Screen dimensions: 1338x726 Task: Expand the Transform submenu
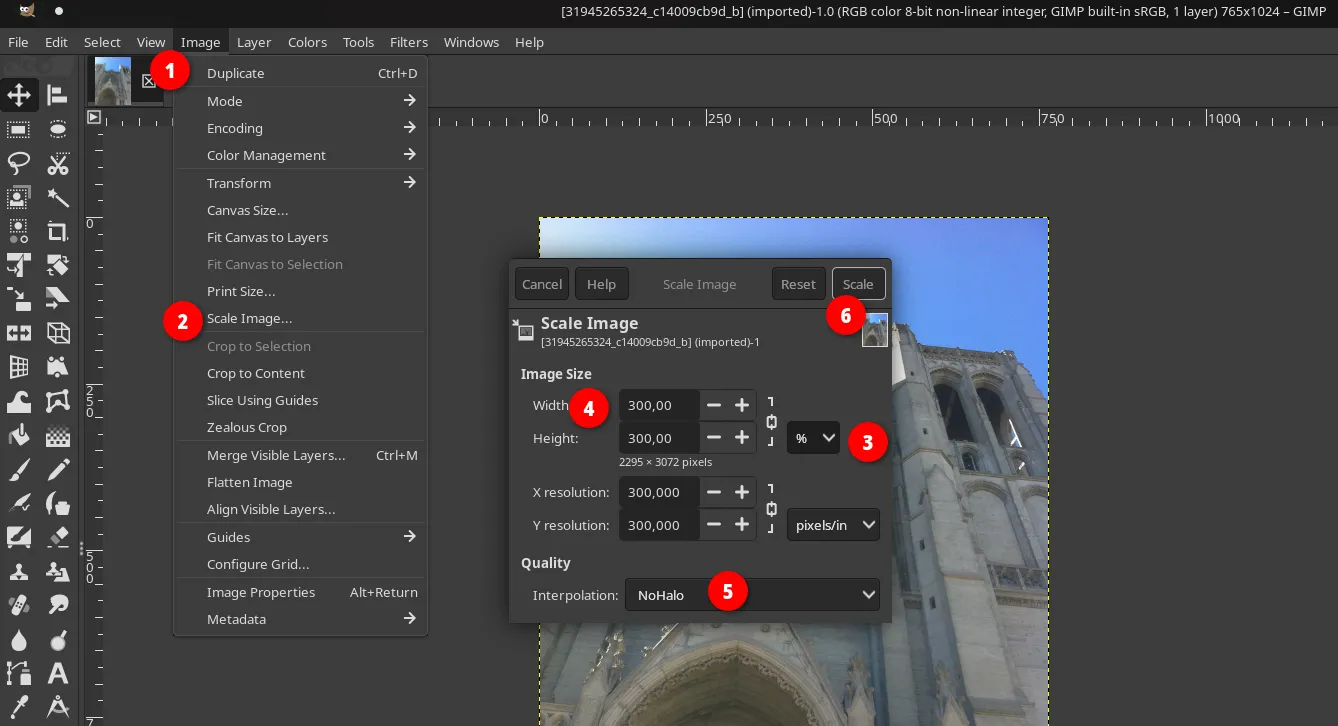[x=300, y=183]
